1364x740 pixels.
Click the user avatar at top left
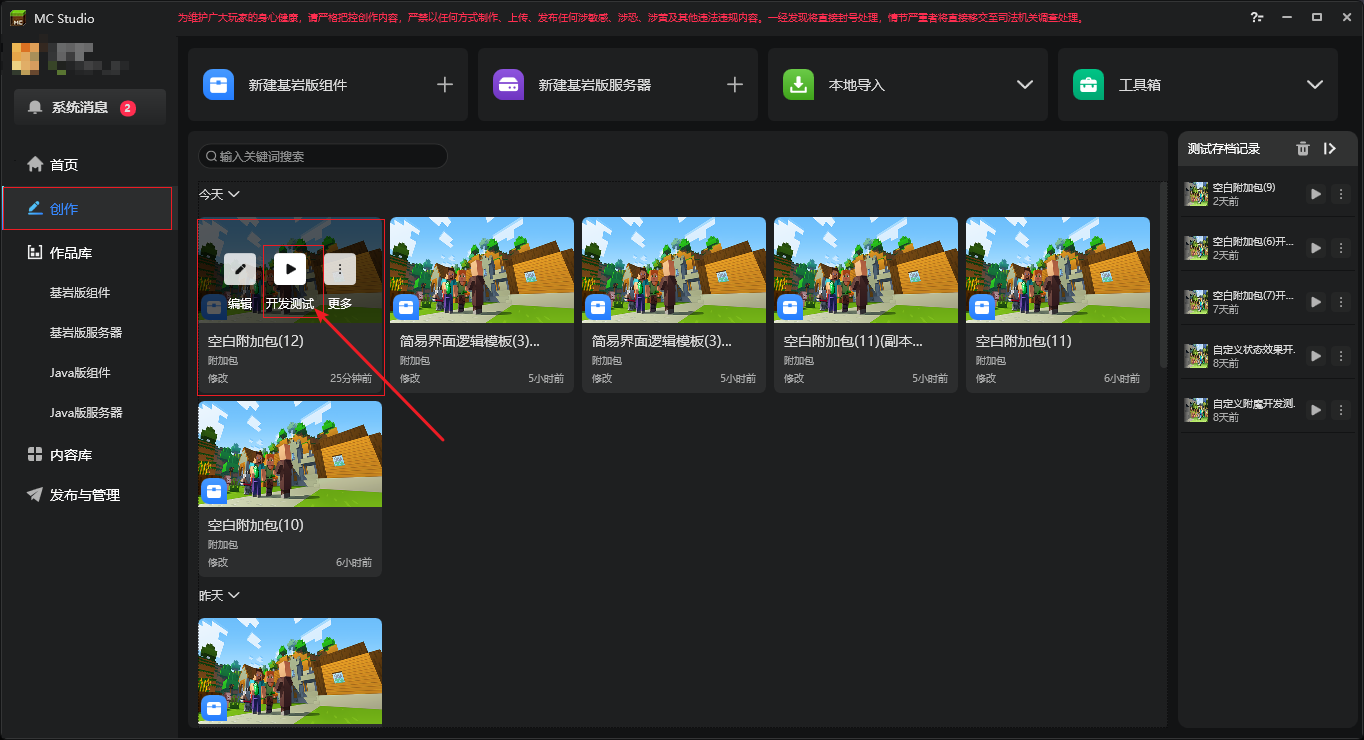[x=25, y=59]
